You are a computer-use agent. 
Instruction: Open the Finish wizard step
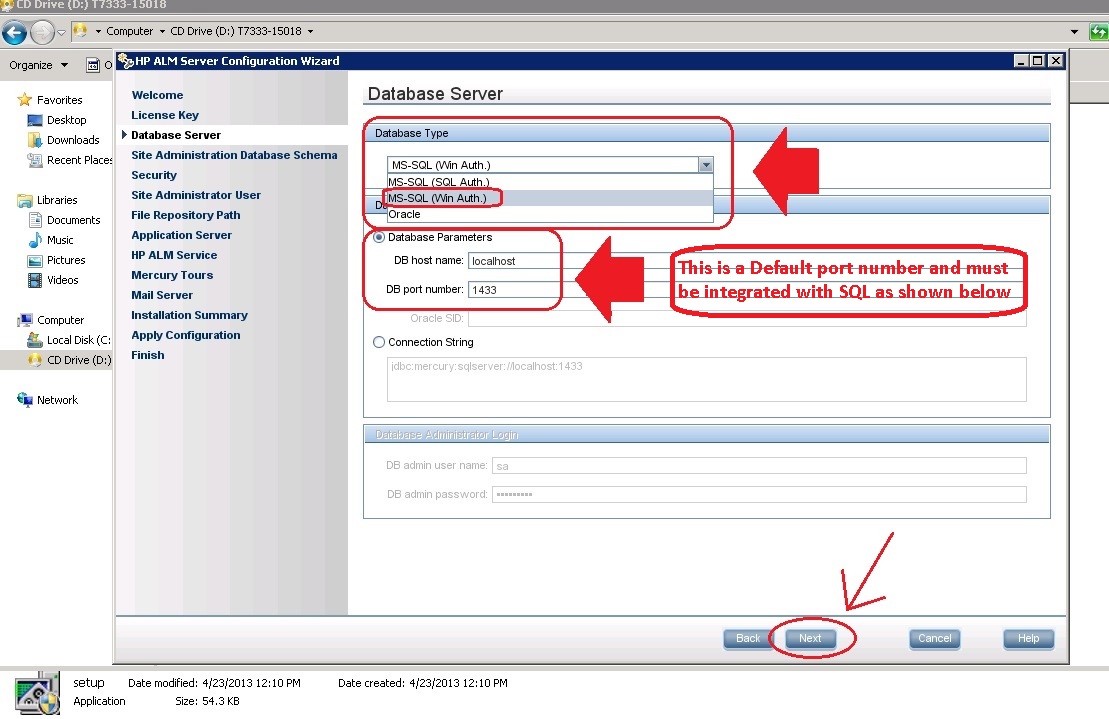(147, 355)
